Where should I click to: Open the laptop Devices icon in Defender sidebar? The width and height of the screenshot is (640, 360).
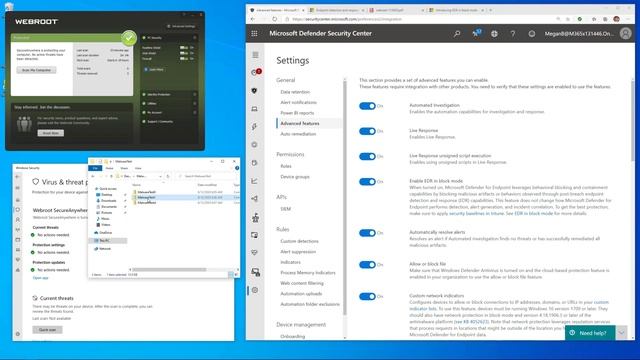click(x=255, y=109)
